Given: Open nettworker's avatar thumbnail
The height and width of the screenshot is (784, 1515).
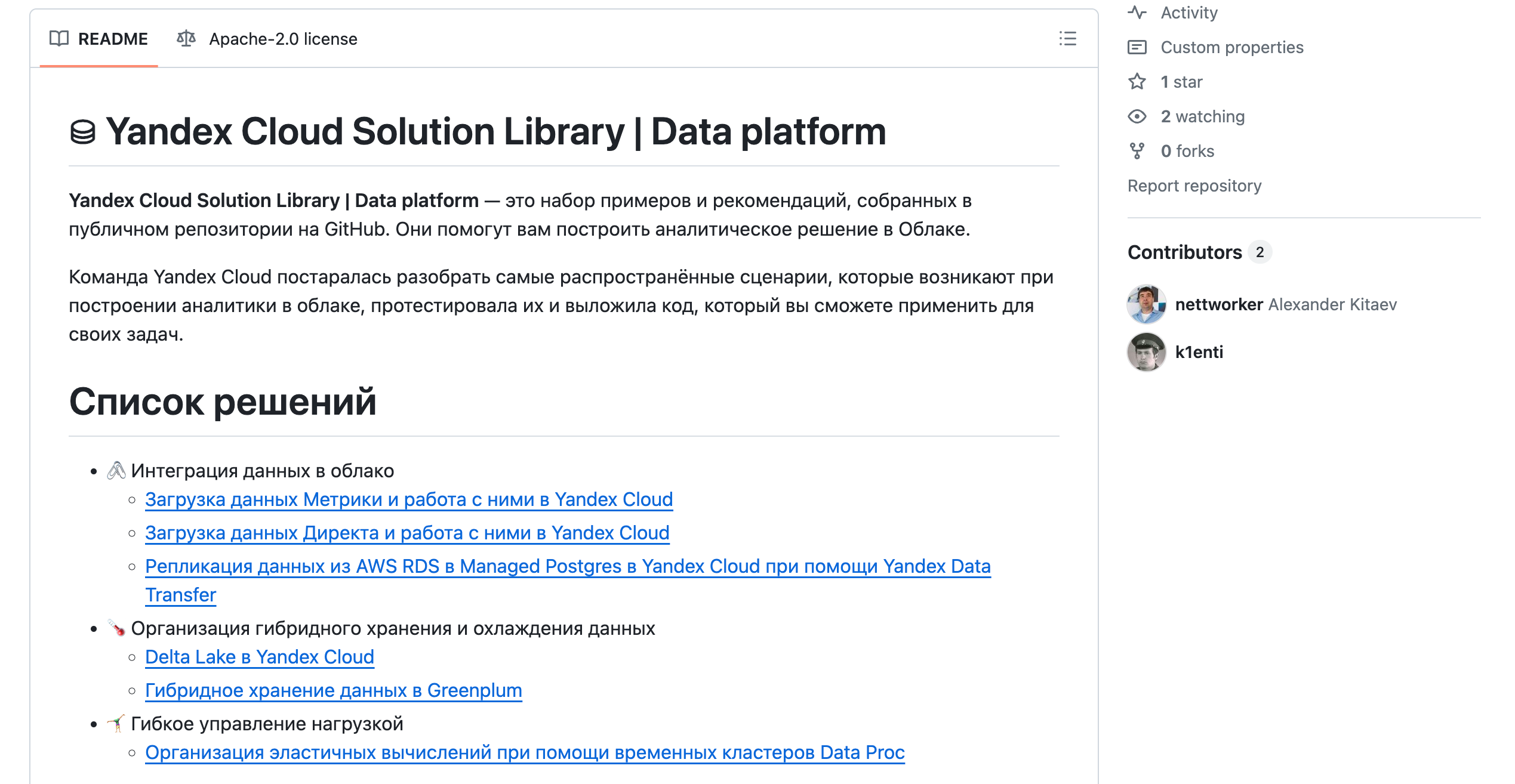Looking at the screenshot, I should tap(1146, 304).
